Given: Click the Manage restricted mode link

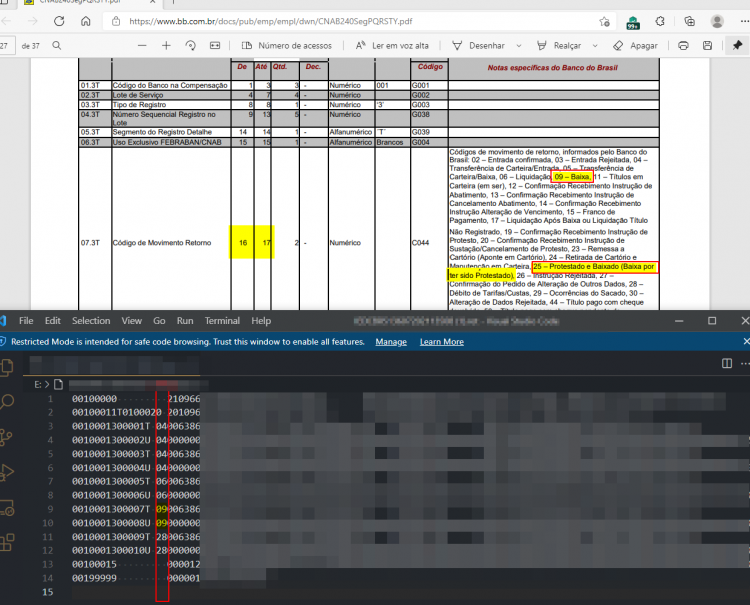Looking at the screenshot, I should (x=391, y=342).
